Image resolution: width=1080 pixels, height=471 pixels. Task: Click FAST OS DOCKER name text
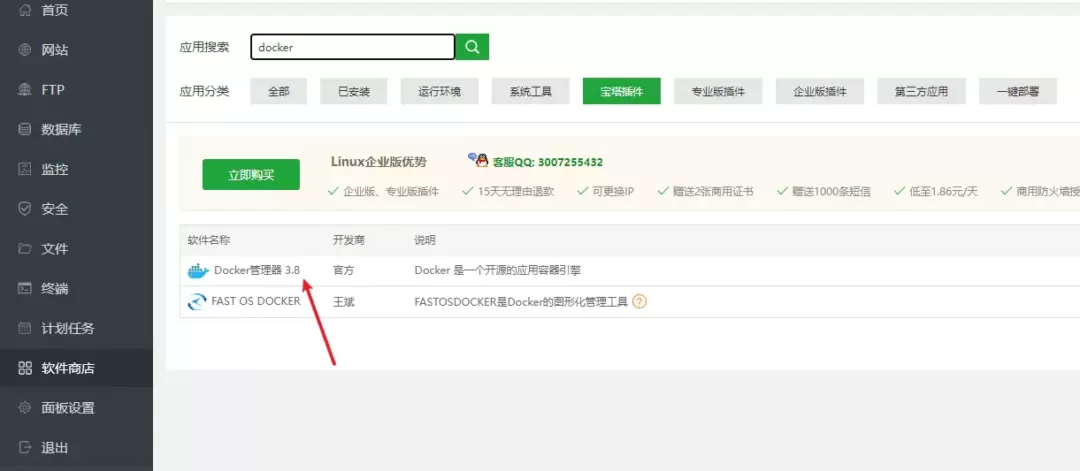(256, 301)
